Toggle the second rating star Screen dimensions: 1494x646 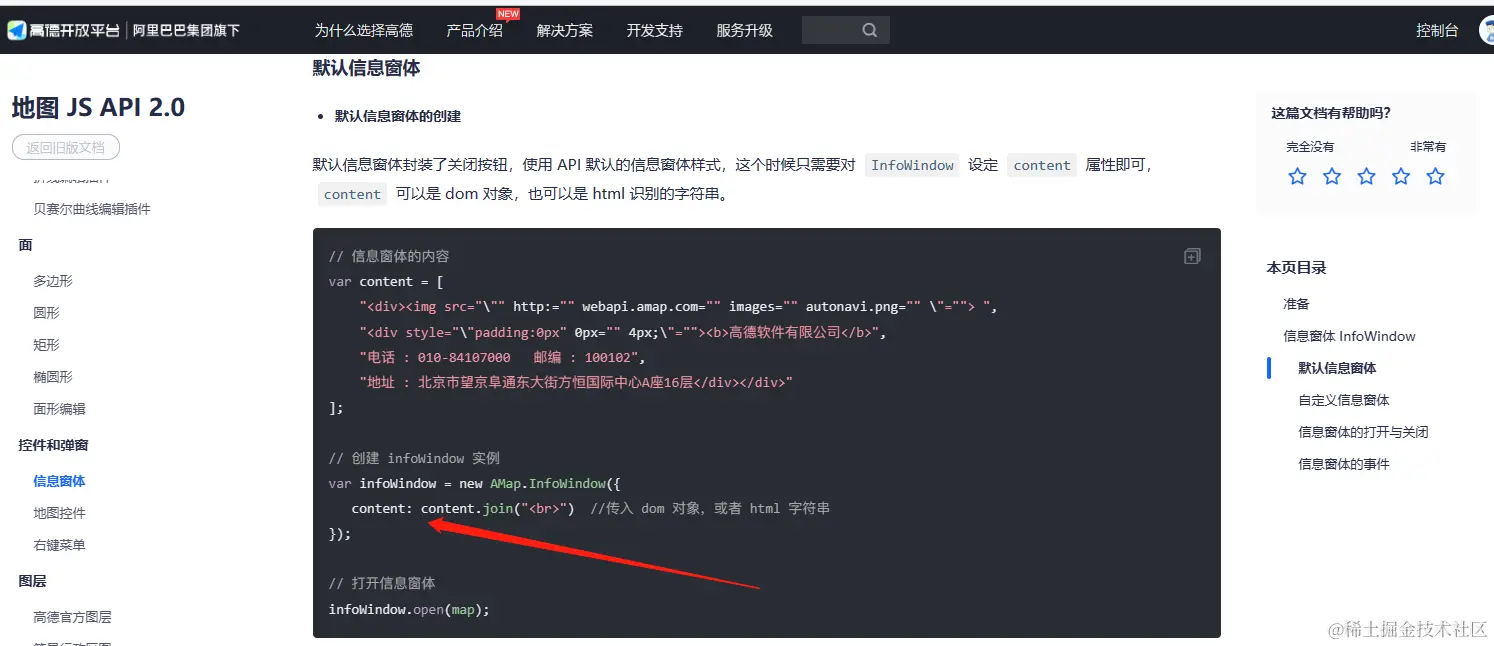1331,176
